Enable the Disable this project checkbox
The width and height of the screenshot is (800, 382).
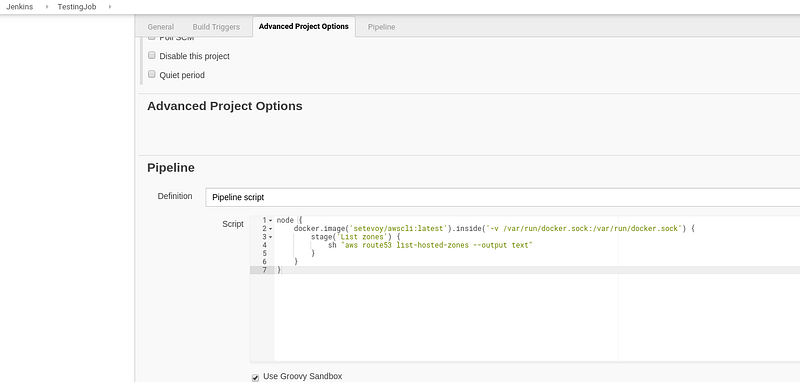(152, 55)
